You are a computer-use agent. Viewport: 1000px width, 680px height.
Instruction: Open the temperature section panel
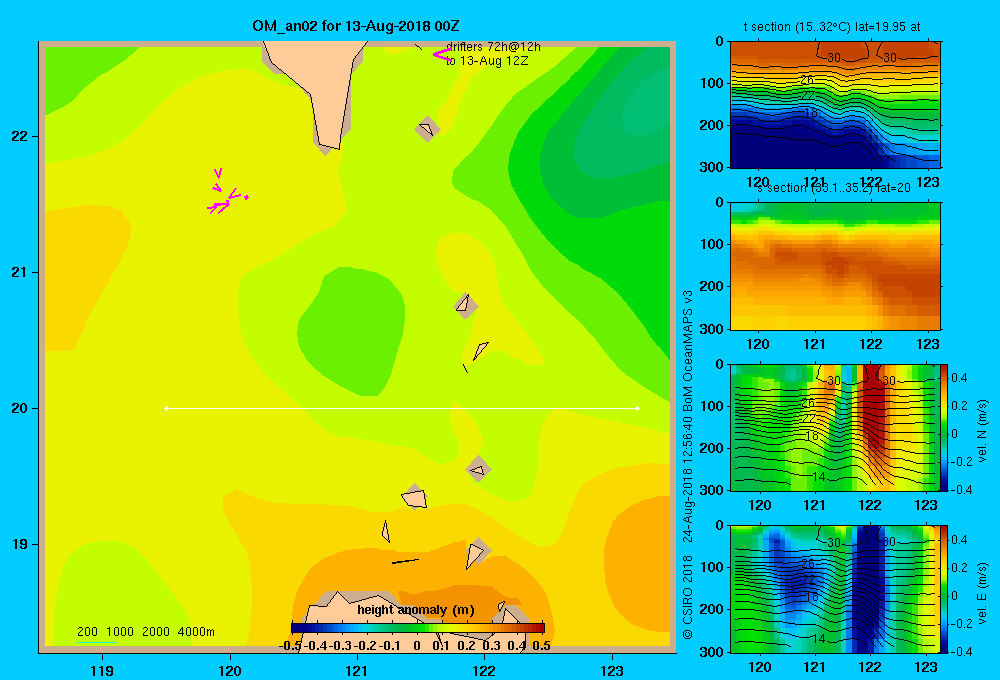pos(835,104)
